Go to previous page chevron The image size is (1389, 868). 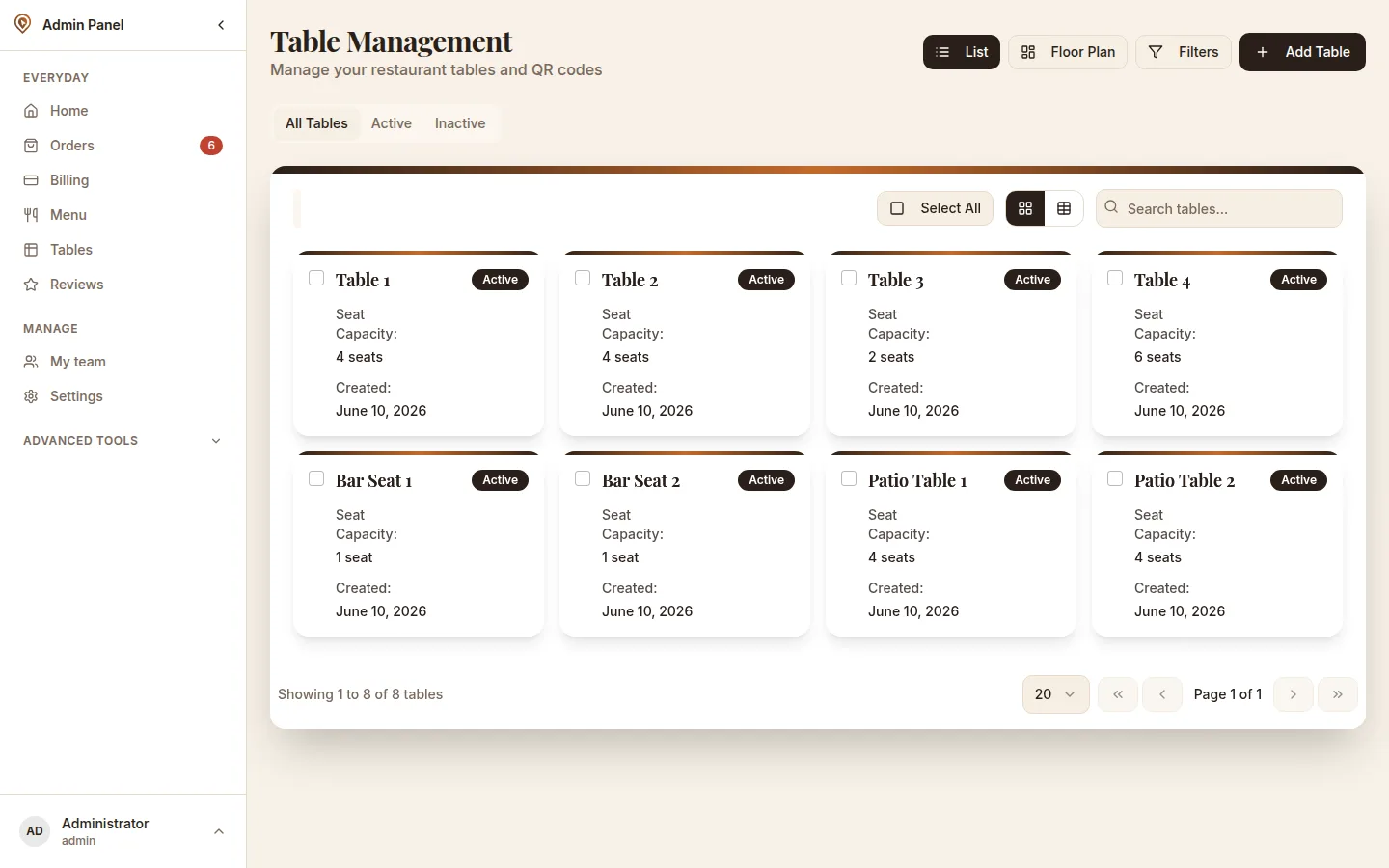click(x=1162, y=694)
